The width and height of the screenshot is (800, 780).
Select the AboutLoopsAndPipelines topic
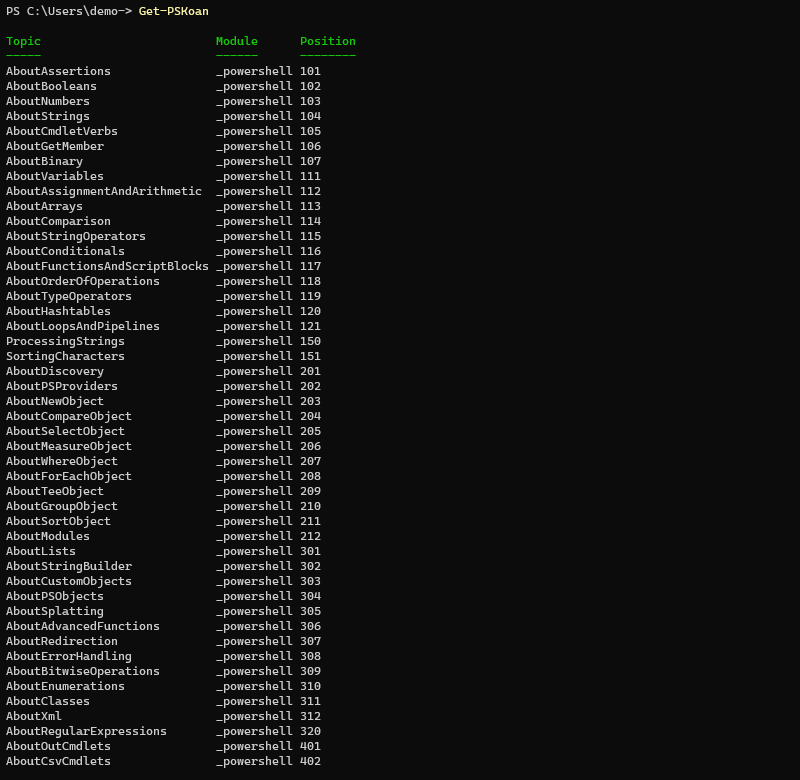83,326
